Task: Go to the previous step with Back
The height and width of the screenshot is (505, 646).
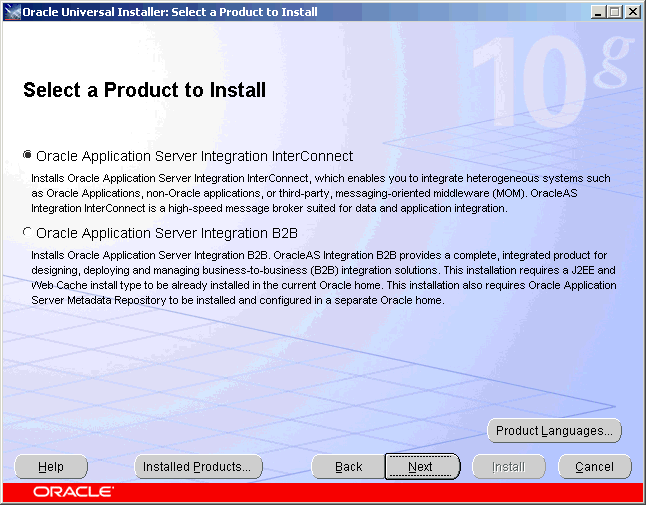Action: point(348,467)
